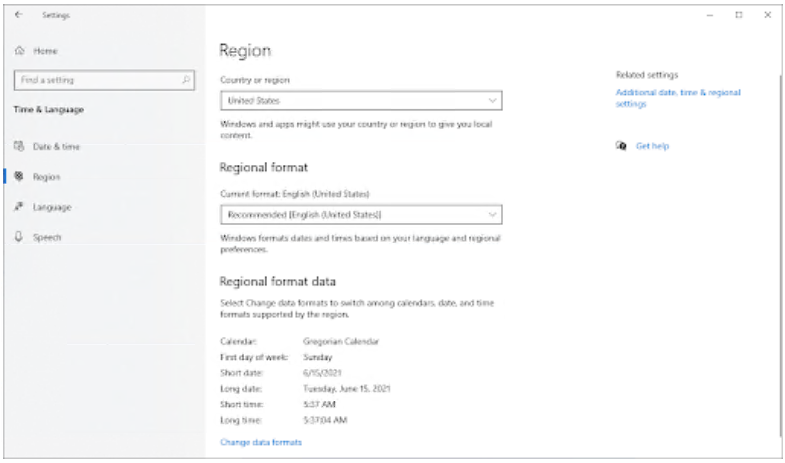Viewport: 785px width, 463px height.
Task: Click the Home house icon
Action: point(19,50)
